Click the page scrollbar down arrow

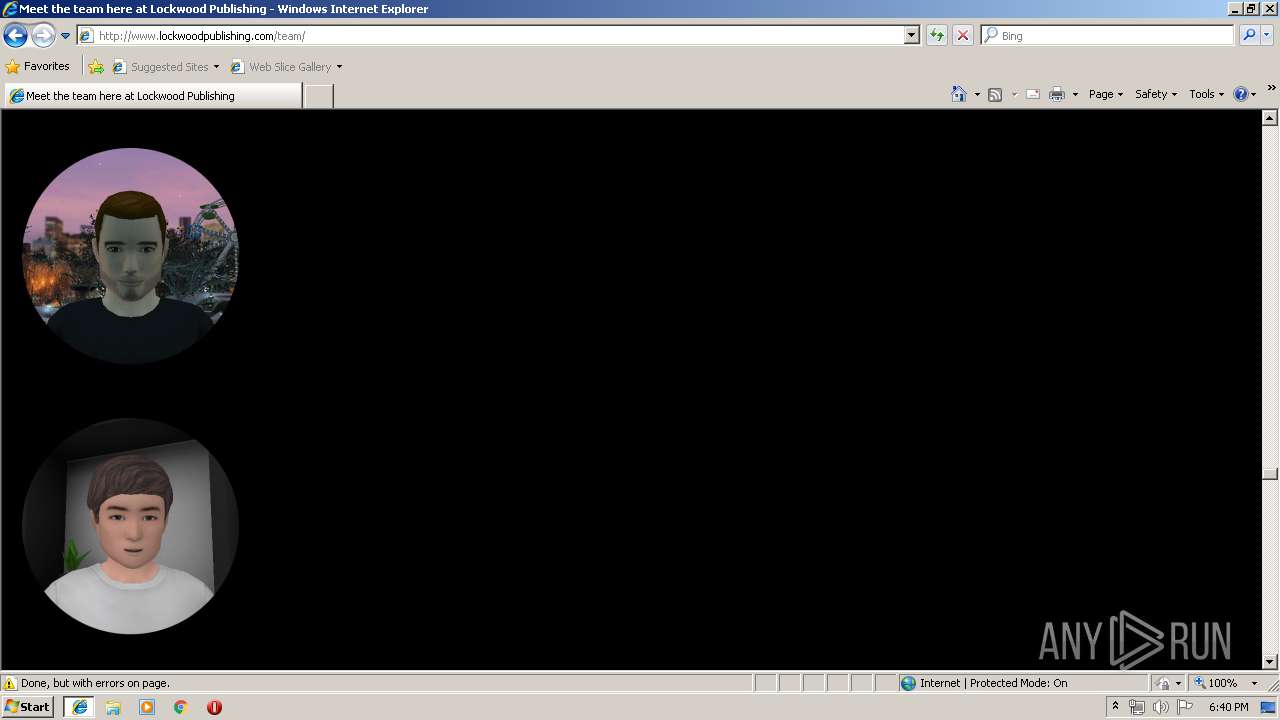[1270, 661]
